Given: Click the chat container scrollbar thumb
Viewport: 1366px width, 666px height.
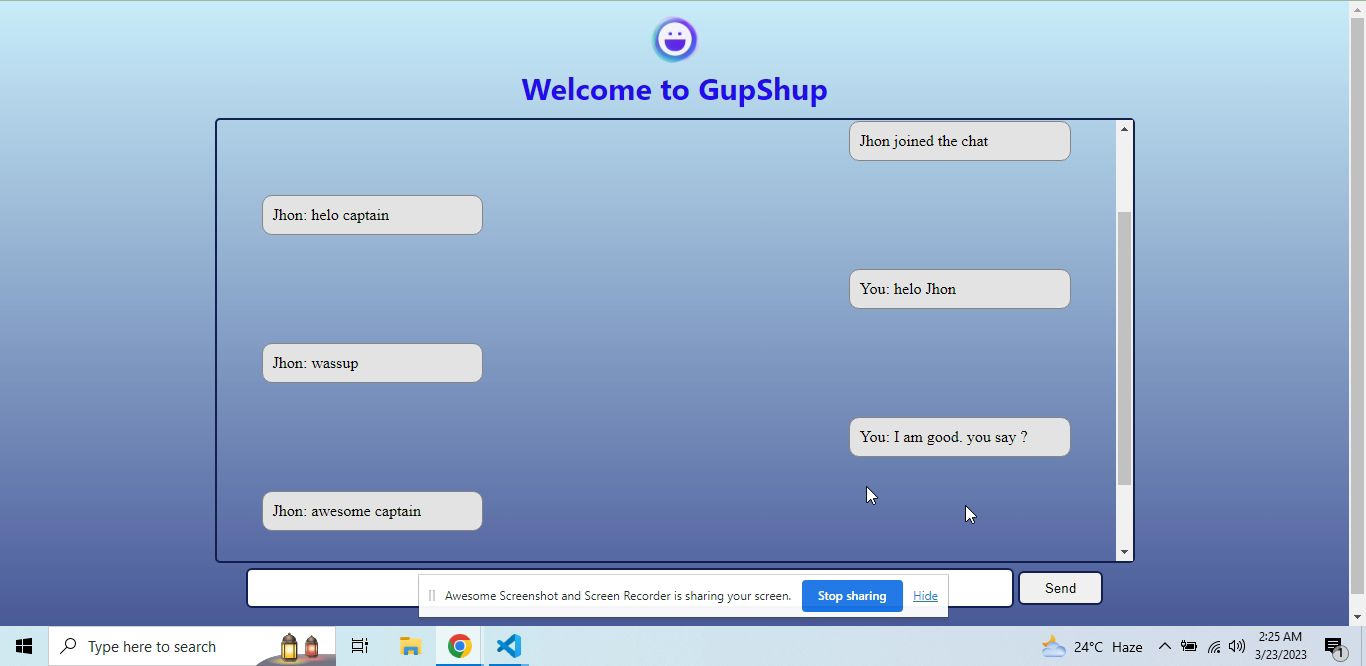Looking at the screenshot, I should point(1124,349).
